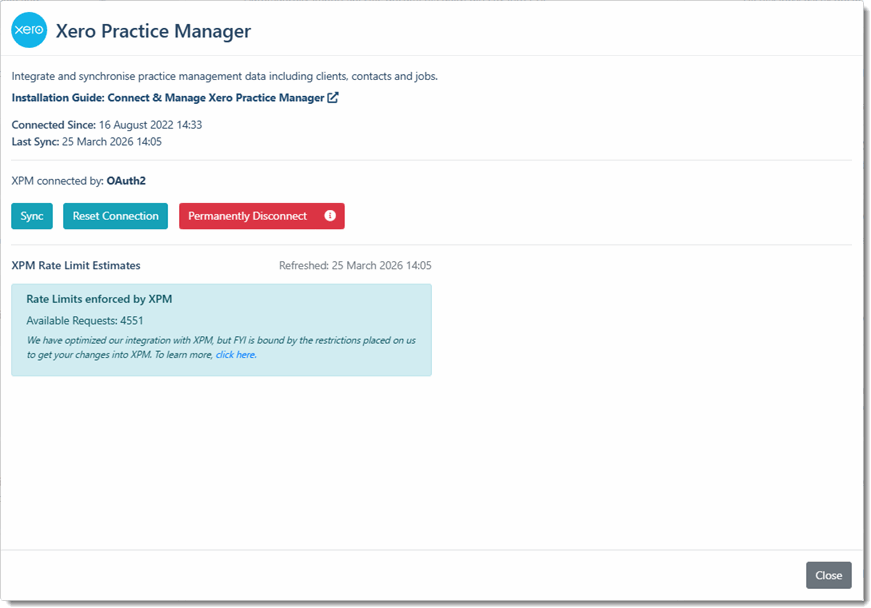
Task: Click the info icon on Permanently Disconnect
Action: 330,215
